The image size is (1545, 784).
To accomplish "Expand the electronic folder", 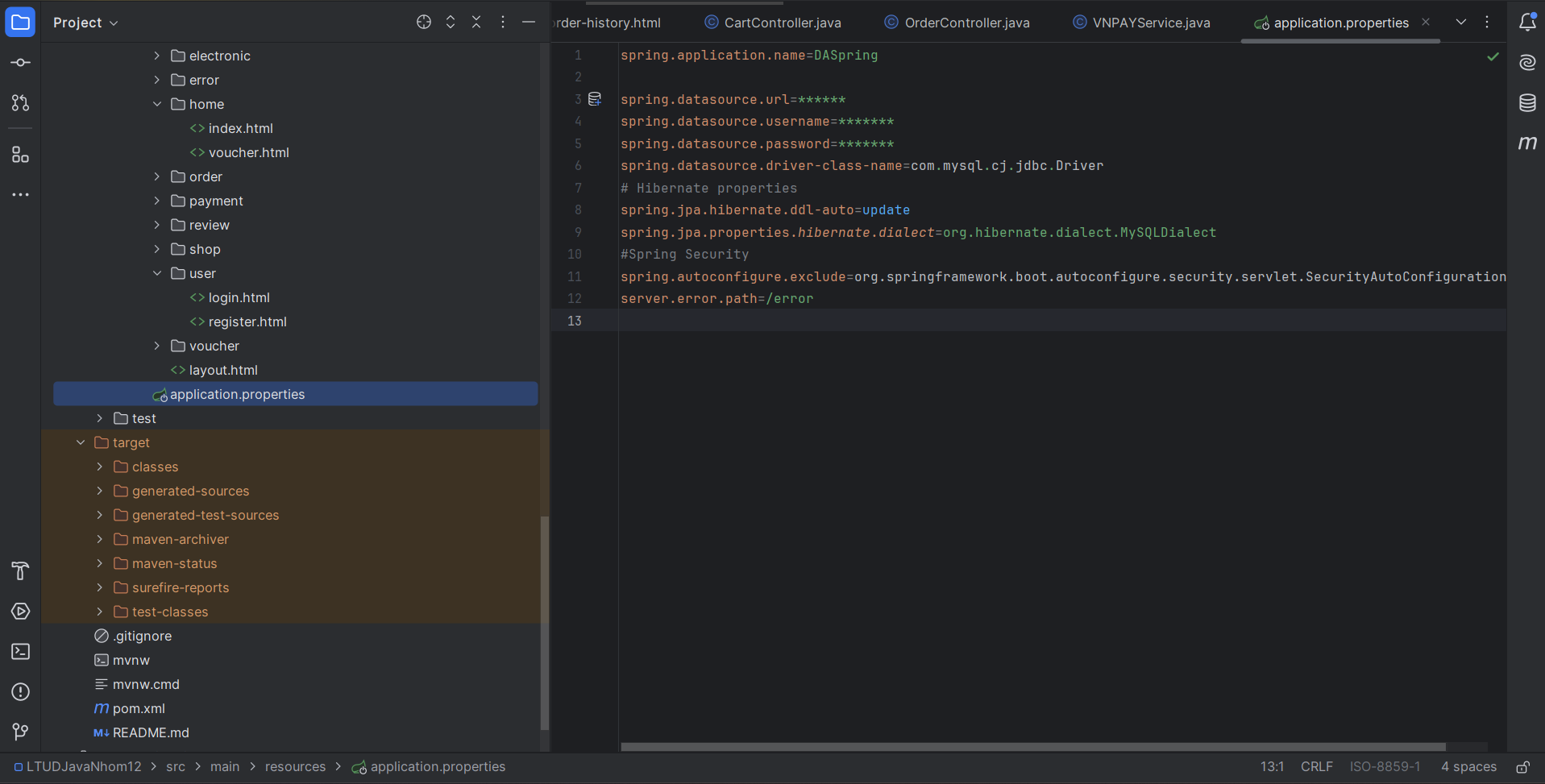I will coord(157,56).
